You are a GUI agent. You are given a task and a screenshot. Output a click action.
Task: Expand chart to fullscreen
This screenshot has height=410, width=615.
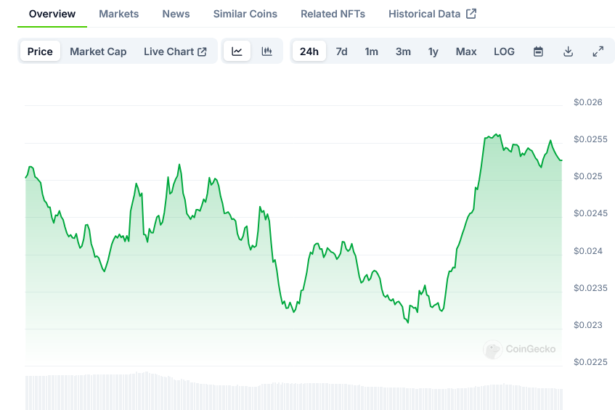click(x=598, y=51)
